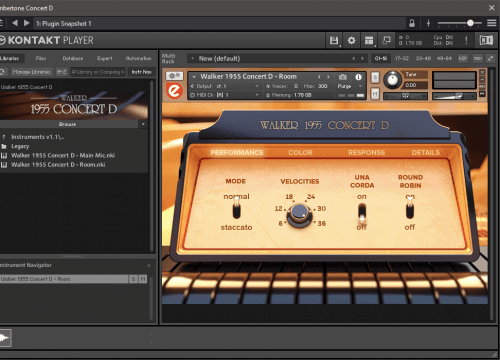Show instrument info 'i' icon

click(358, 77)
